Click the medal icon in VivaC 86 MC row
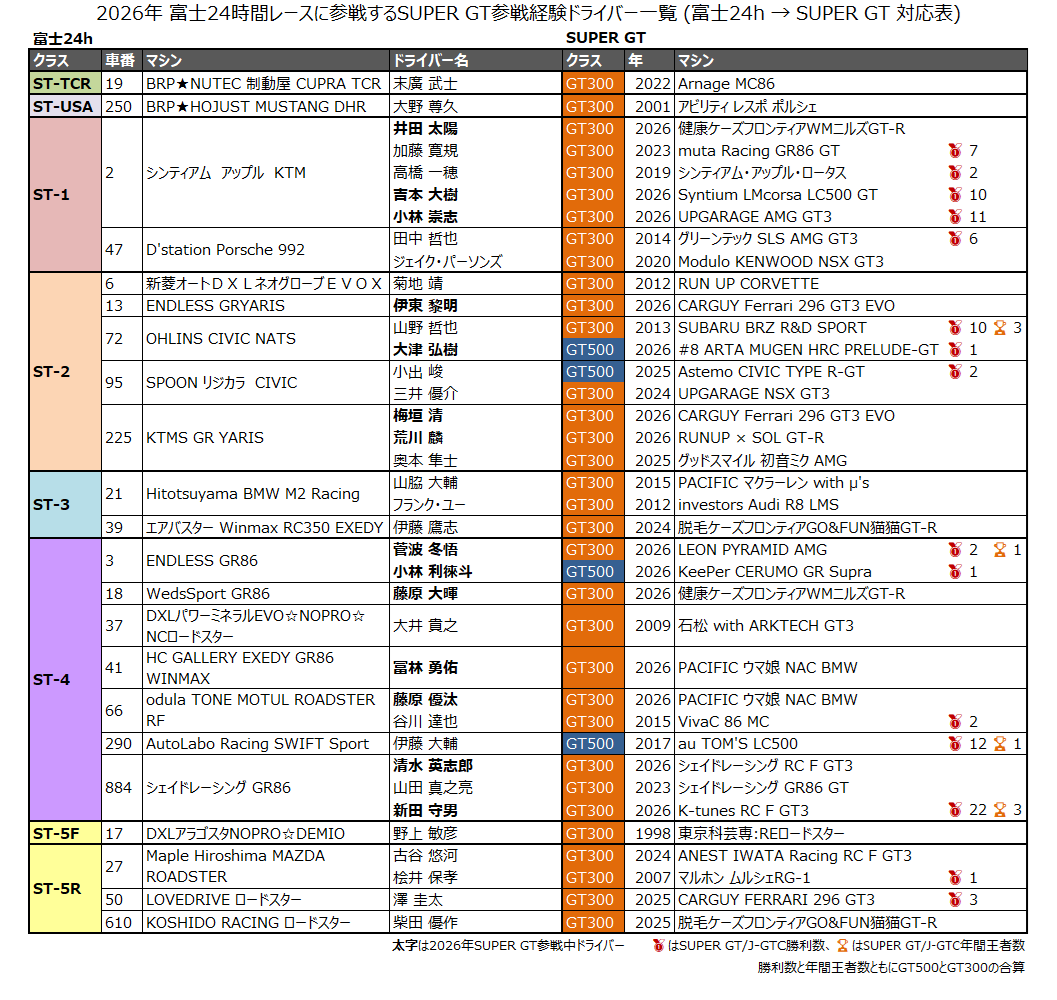This screenshot has width=1057, height=1000. (x=955, y=722)
